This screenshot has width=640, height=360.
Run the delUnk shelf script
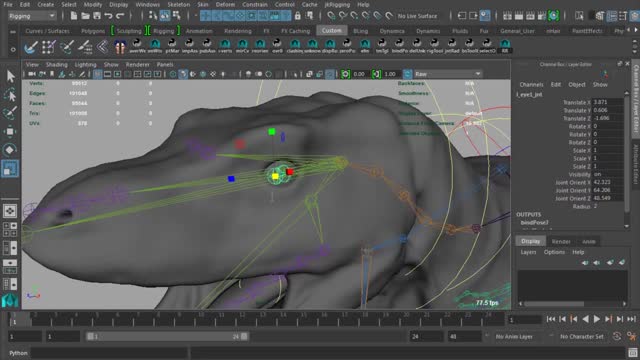(x=417, y=46)
